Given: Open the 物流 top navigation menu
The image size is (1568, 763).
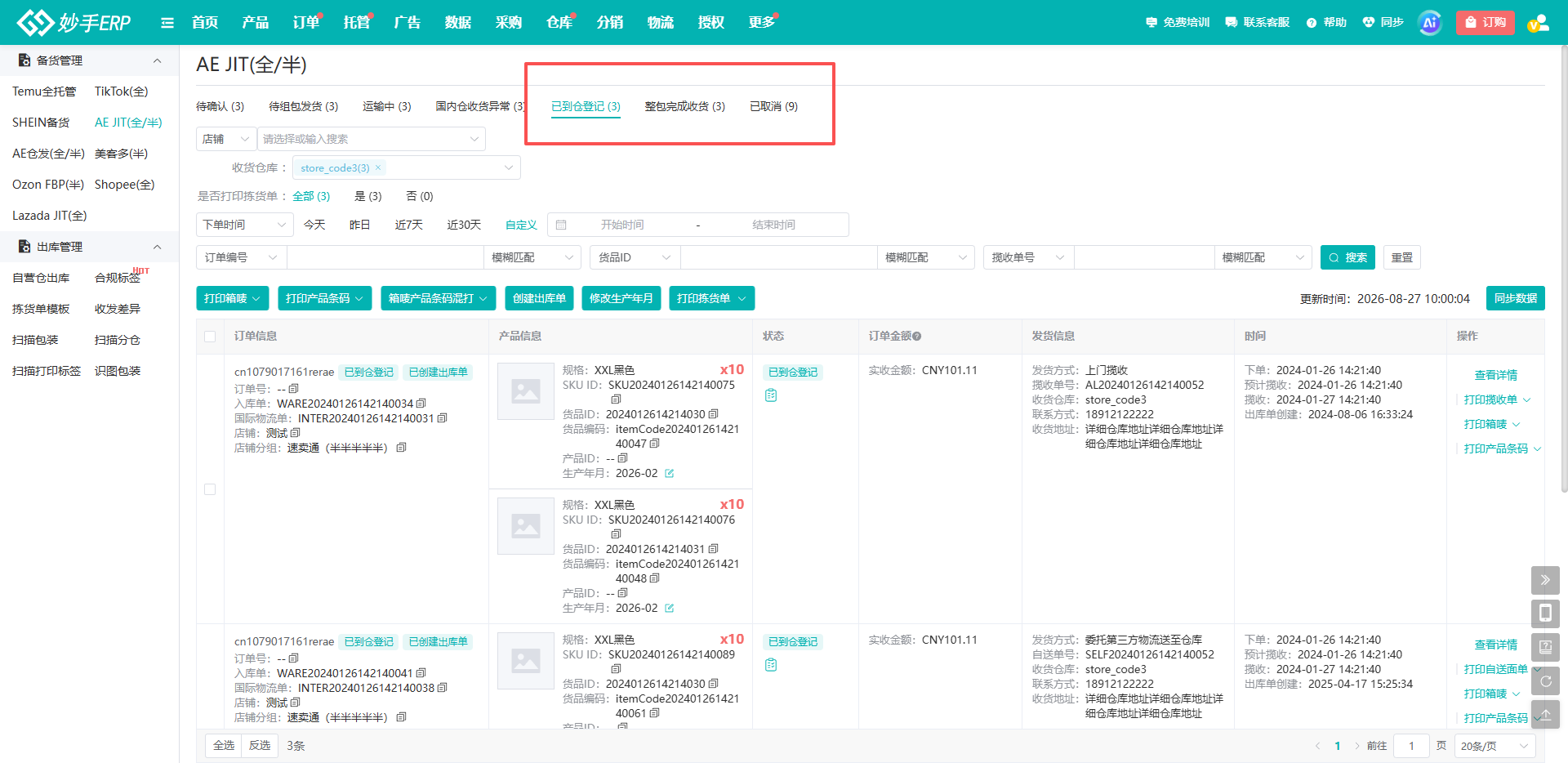Looking at the screenshot, I should click(661, 22).
